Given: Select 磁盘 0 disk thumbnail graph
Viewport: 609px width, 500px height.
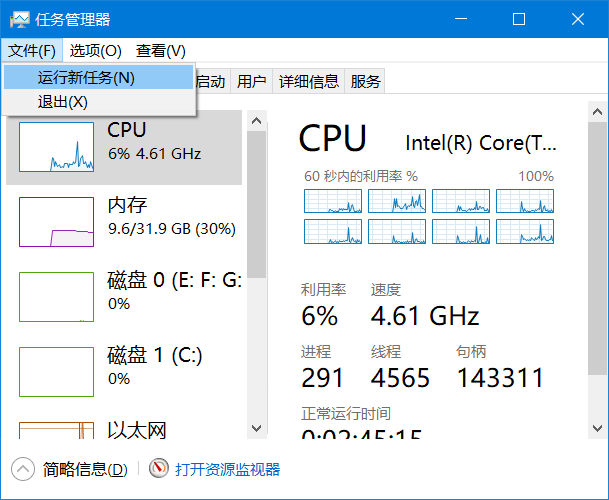Looking at the screenshot, I should pyautogui.click(x=57, y=296).
